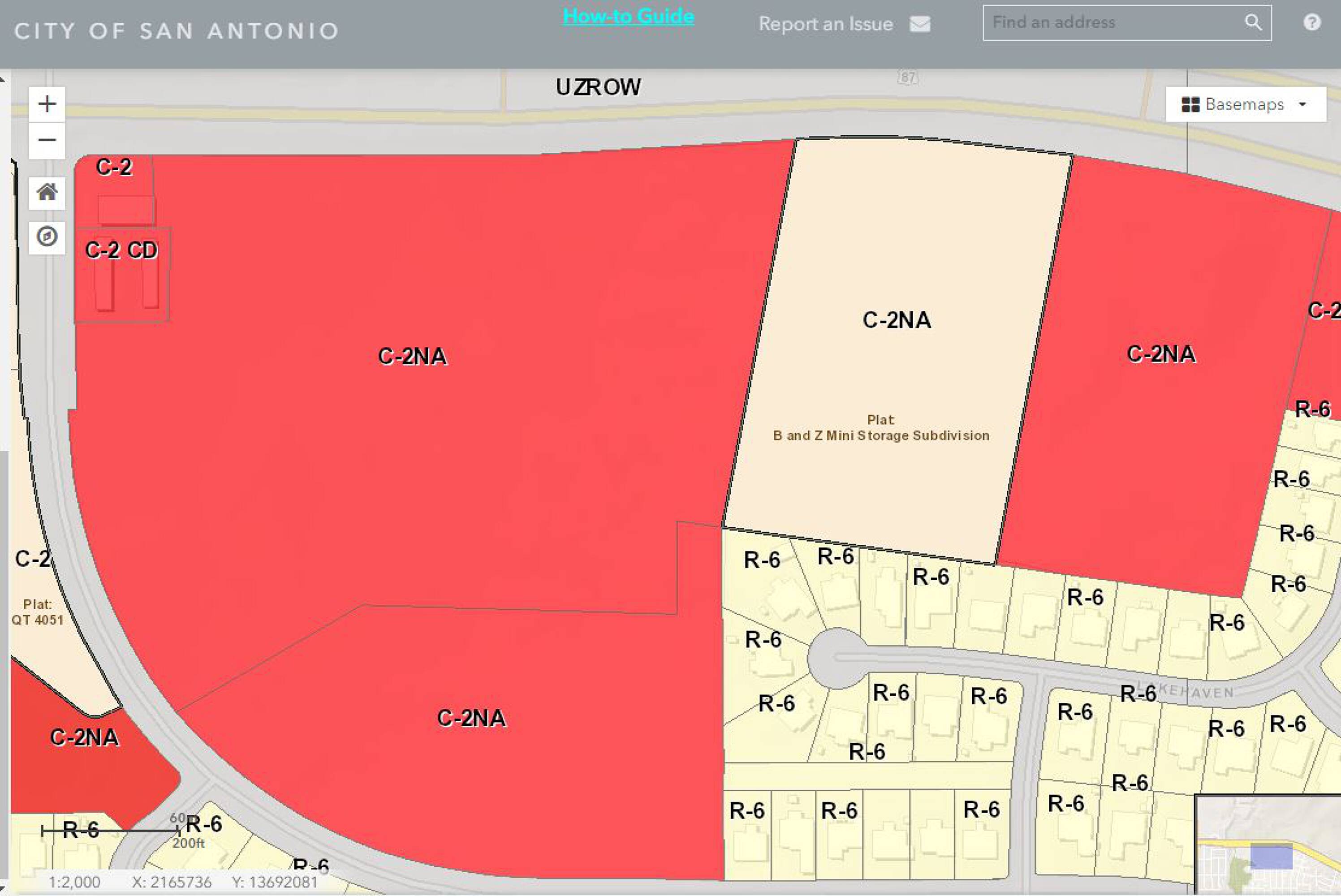Click the southern C-2NA red parcel label
The width and height of the screenshot is (1341, 896).
471,718
